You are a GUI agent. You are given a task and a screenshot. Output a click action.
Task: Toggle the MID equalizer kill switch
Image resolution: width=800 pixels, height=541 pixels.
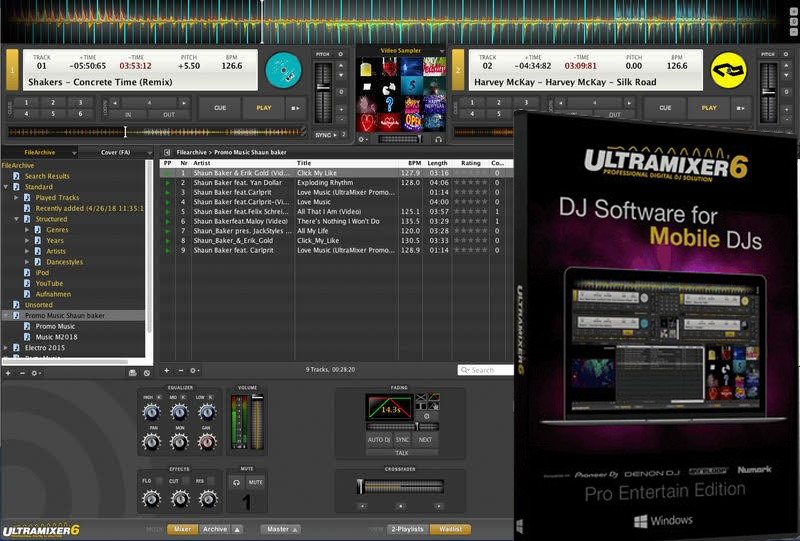(x=184, y=397)
